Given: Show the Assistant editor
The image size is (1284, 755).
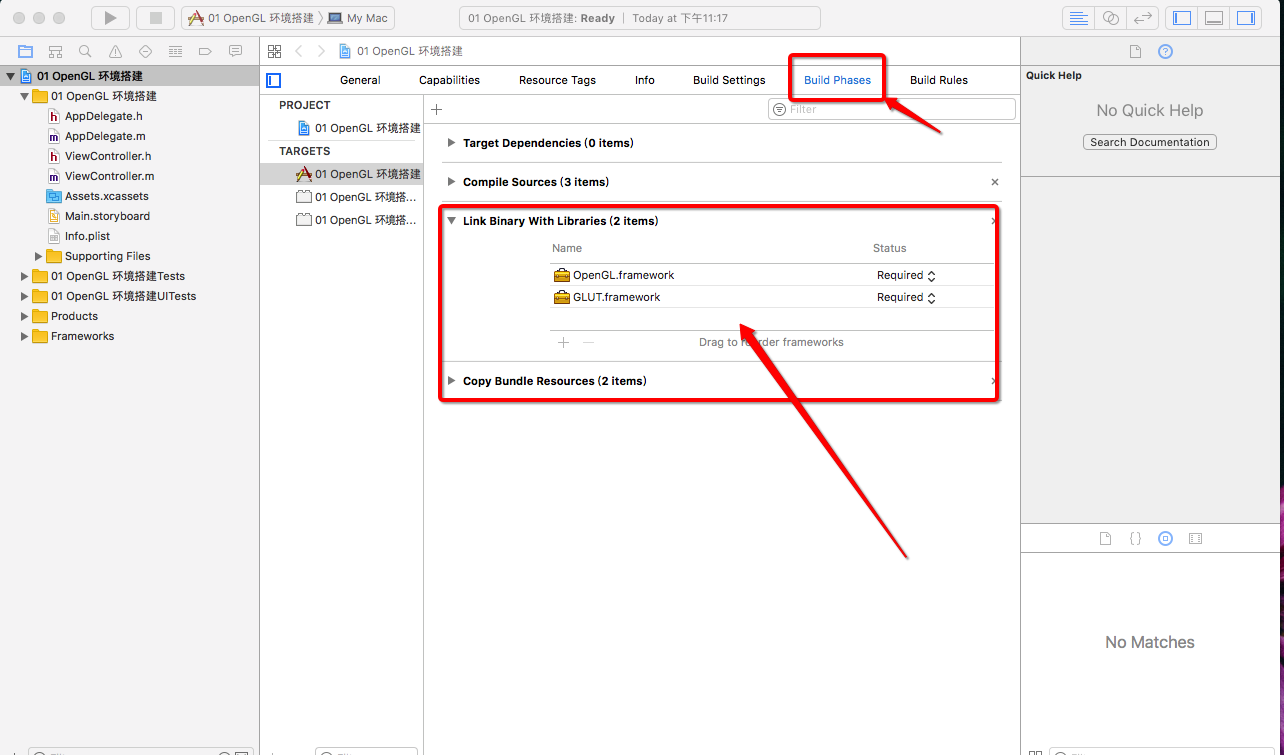Looking at the screenshot, I should click(1110, 18).
